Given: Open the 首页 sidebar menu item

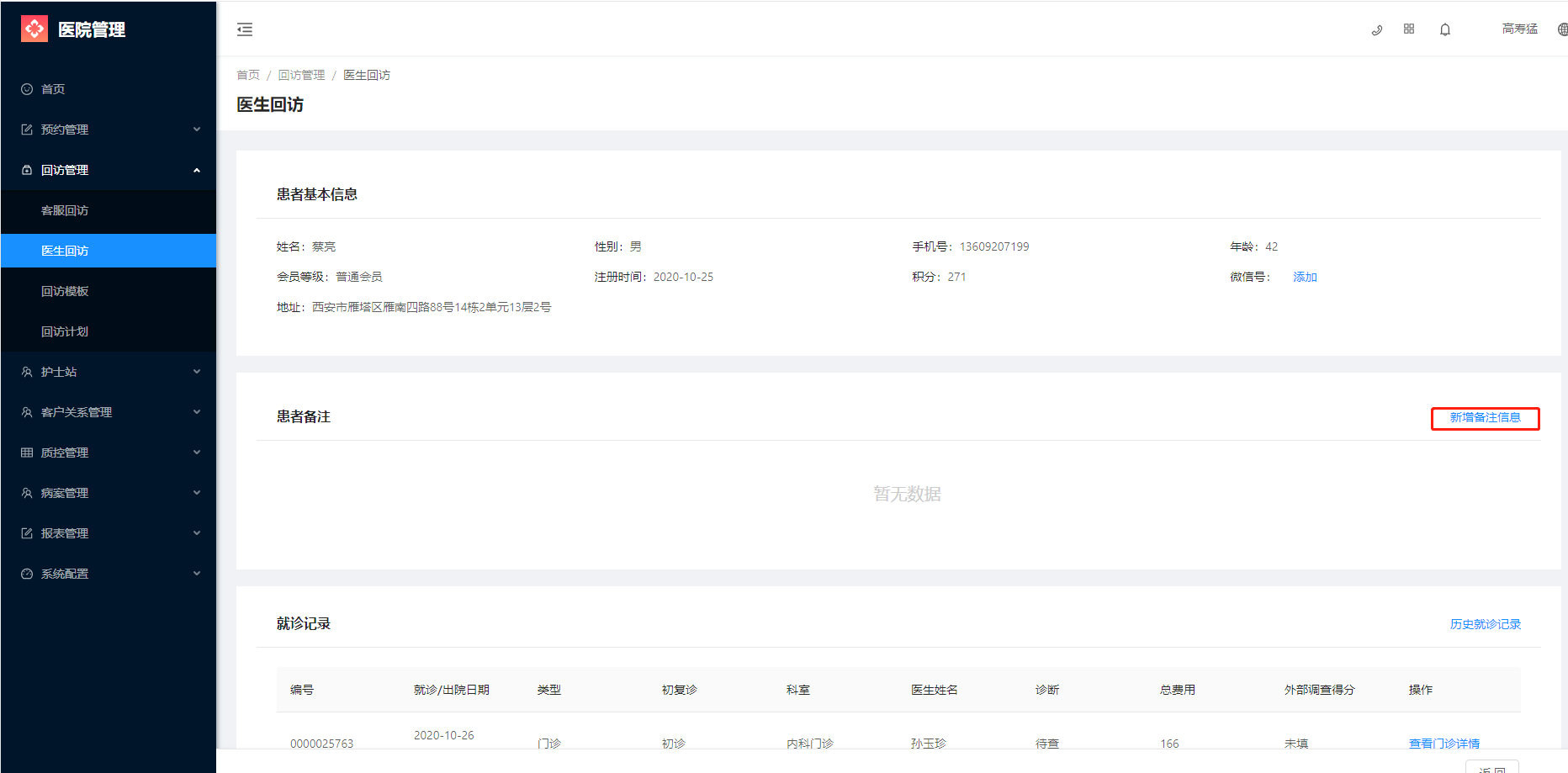Looking at the screenshot, I should 109,89.
